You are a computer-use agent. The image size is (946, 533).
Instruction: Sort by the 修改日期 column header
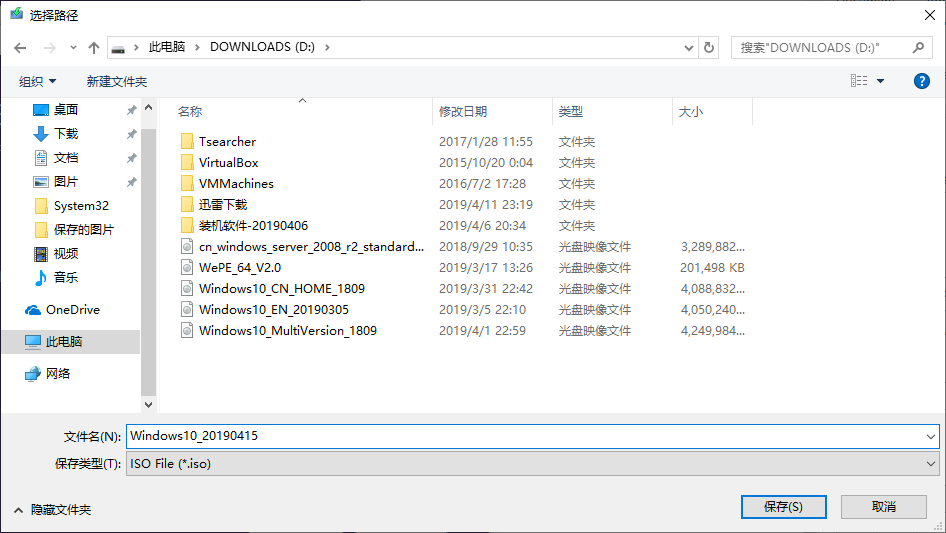coord(463,112)
